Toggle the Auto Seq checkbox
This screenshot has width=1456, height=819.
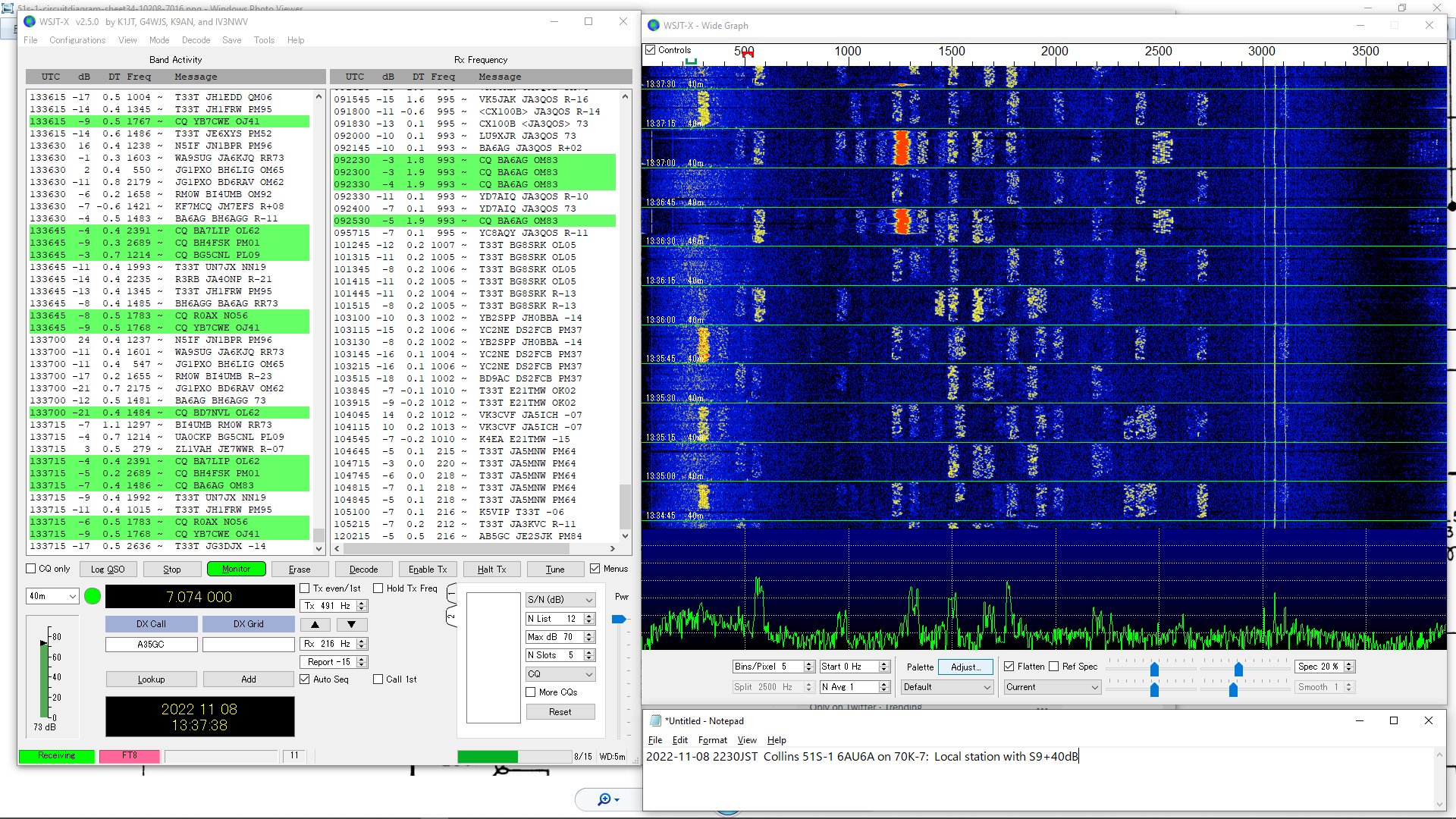pyautogui.click(x=305, y=679)
